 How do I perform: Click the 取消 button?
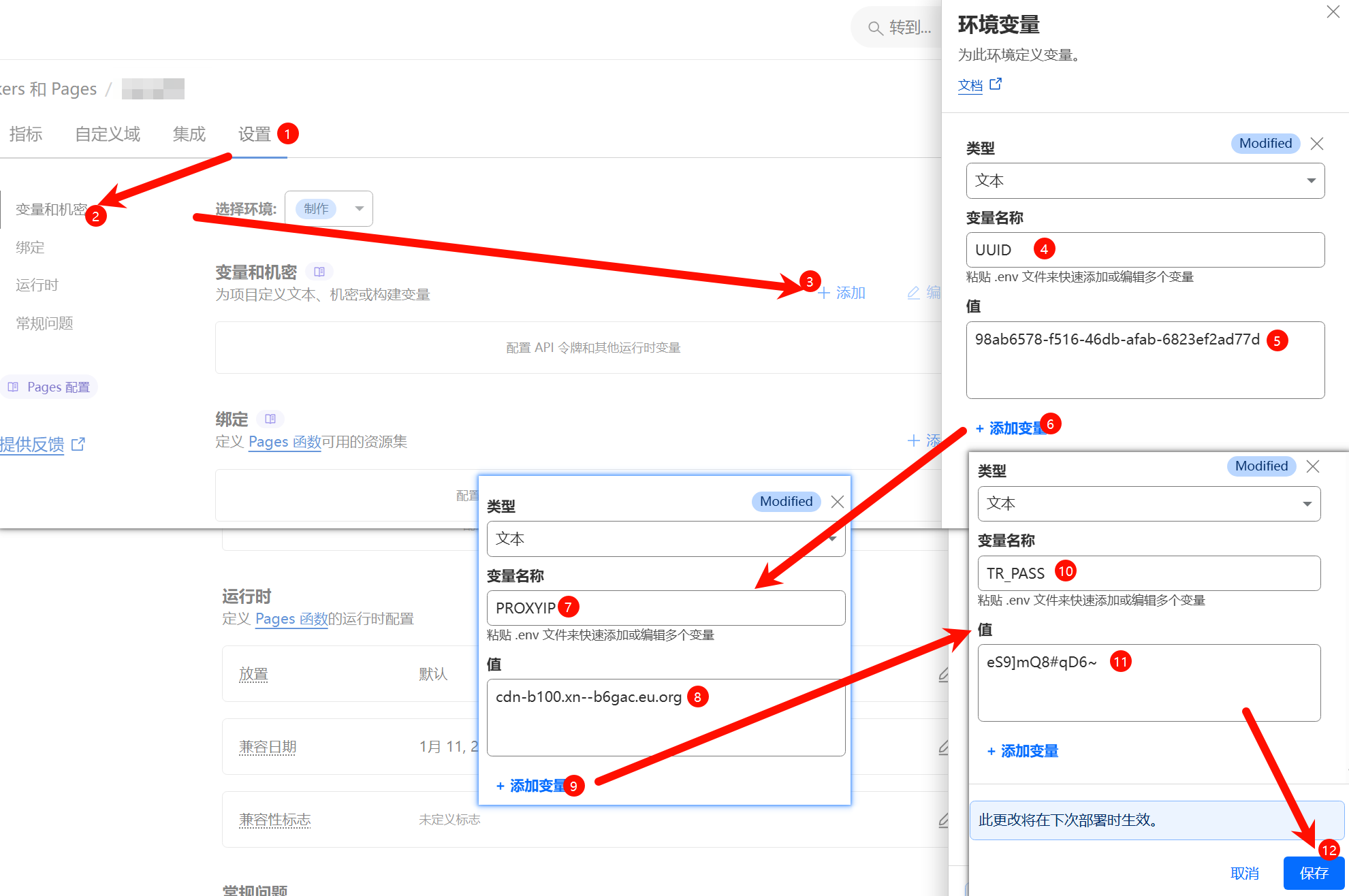pos(1244,873)
